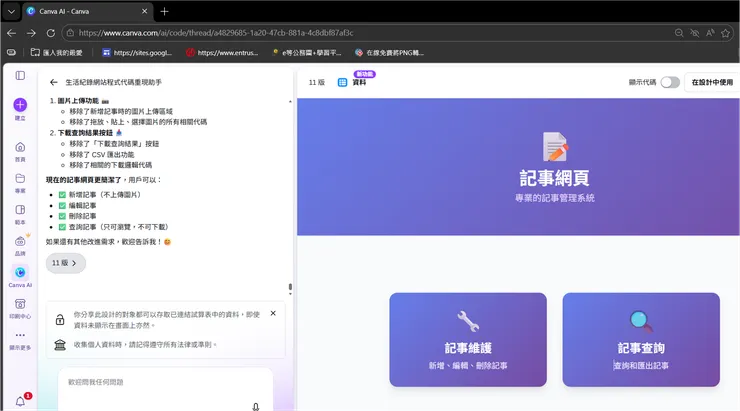Click the zoom magnifier icon in address bar
740x411 pixels.
(679, 33)
